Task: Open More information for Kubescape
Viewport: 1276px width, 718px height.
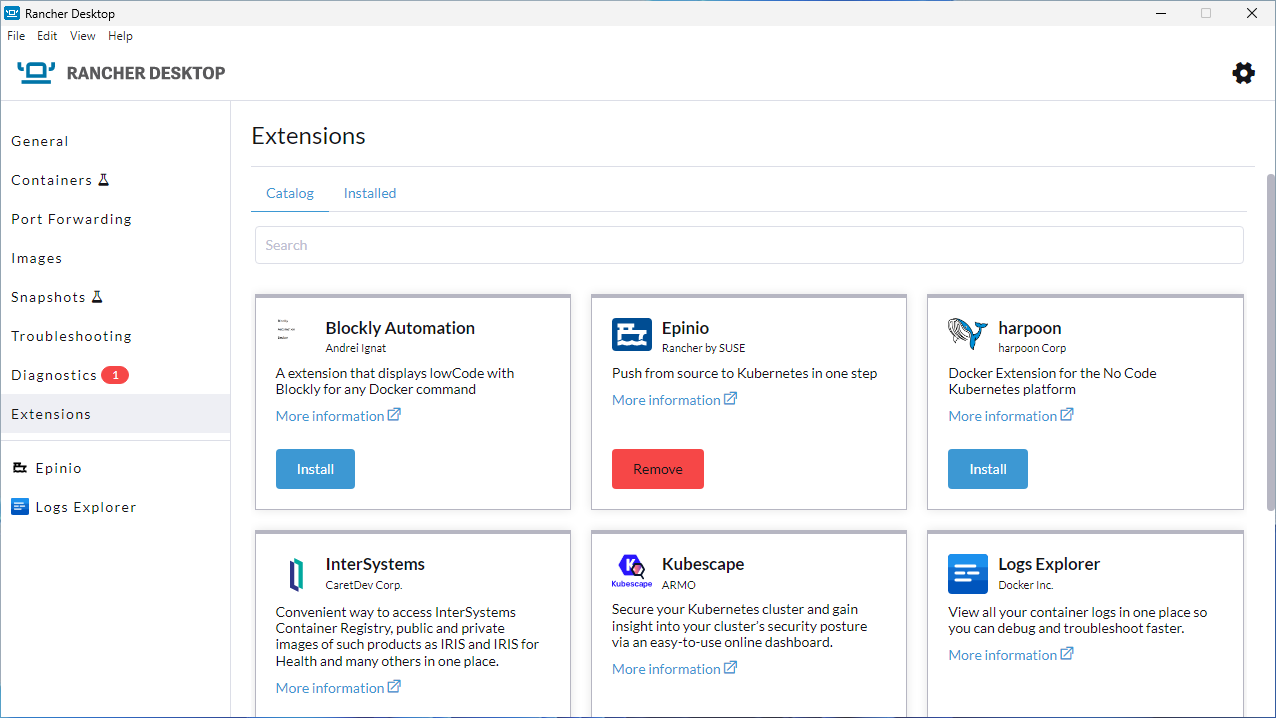Action: 666,669
